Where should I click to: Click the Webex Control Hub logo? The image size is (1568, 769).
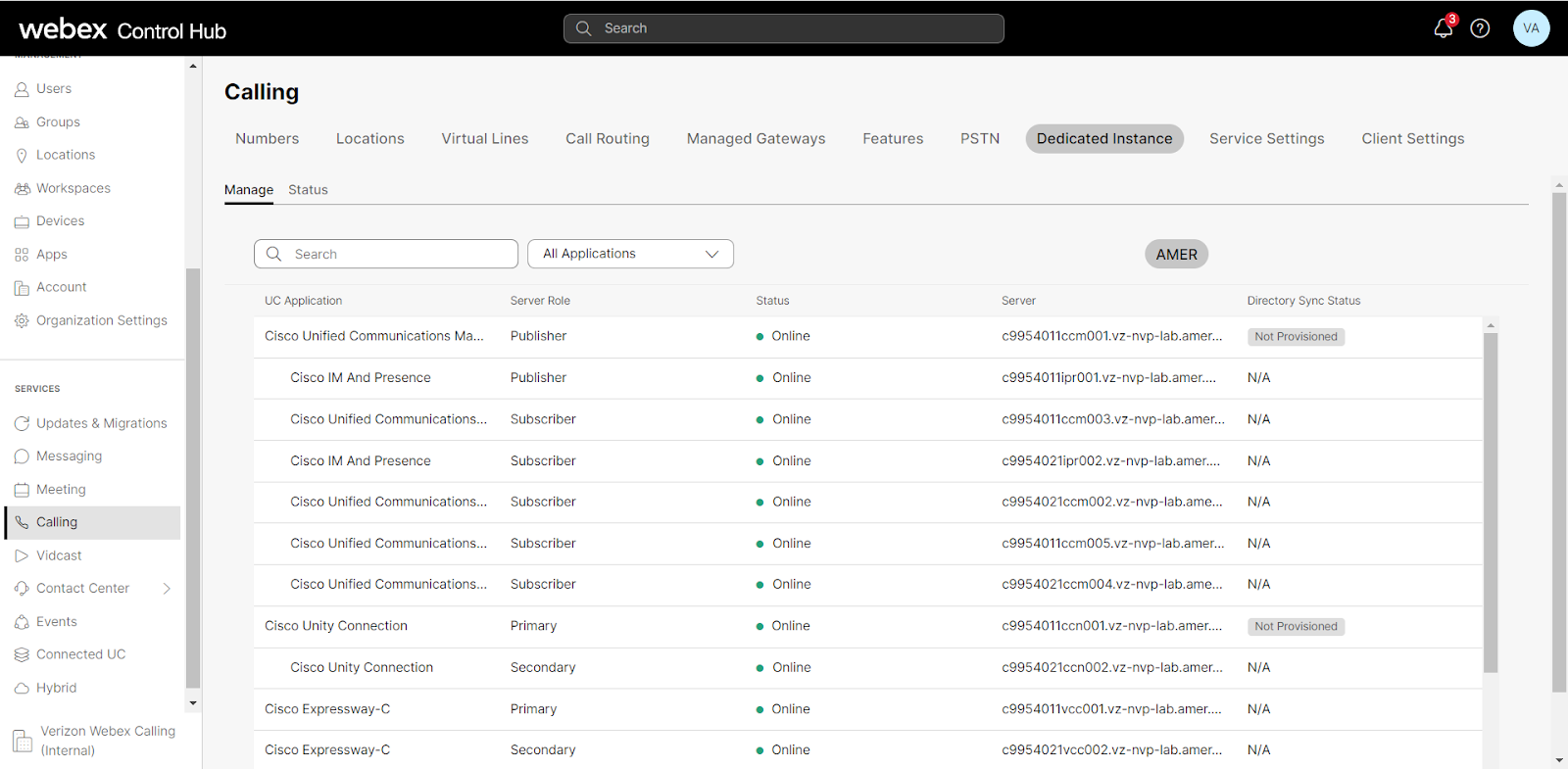pyautogui.click(x=122, y=29)
